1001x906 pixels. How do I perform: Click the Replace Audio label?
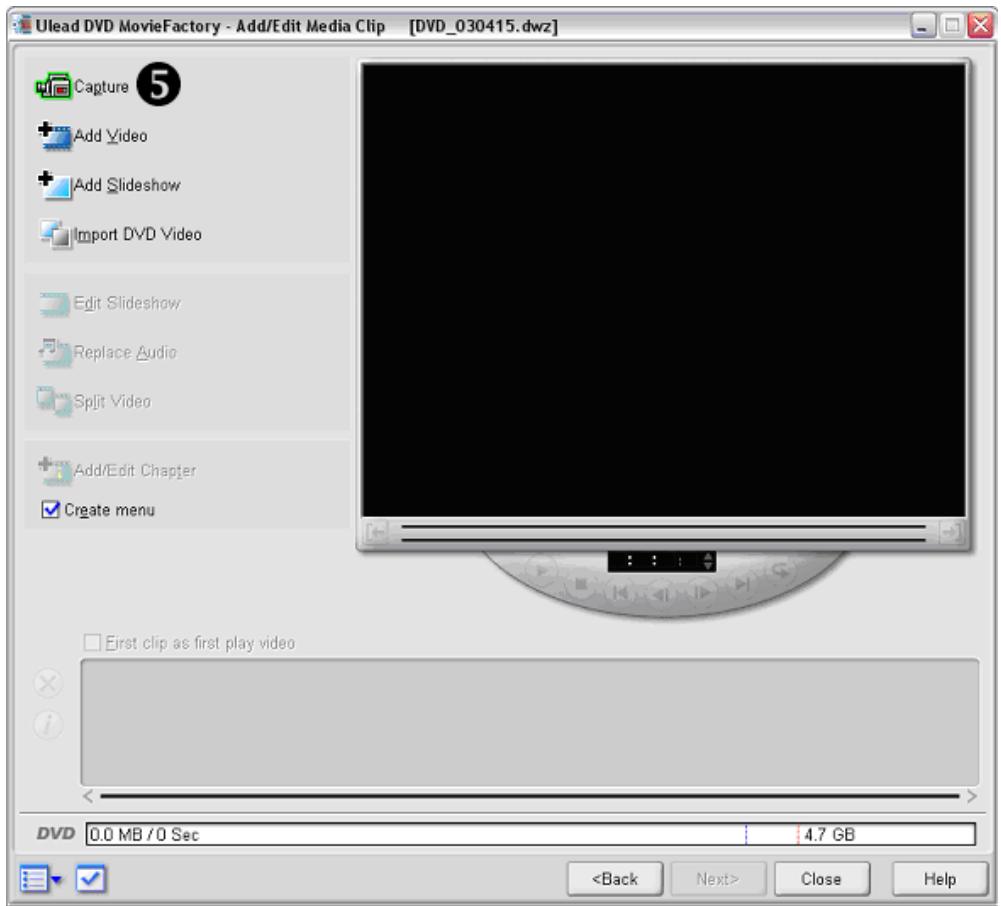pyautogui.click(x=125, y=352)
